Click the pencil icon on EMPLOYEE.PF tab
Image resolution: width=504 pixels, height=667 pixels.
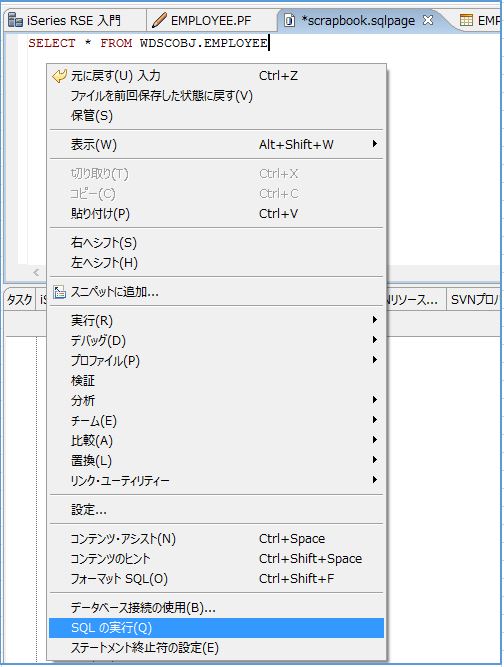pos(159,20)
